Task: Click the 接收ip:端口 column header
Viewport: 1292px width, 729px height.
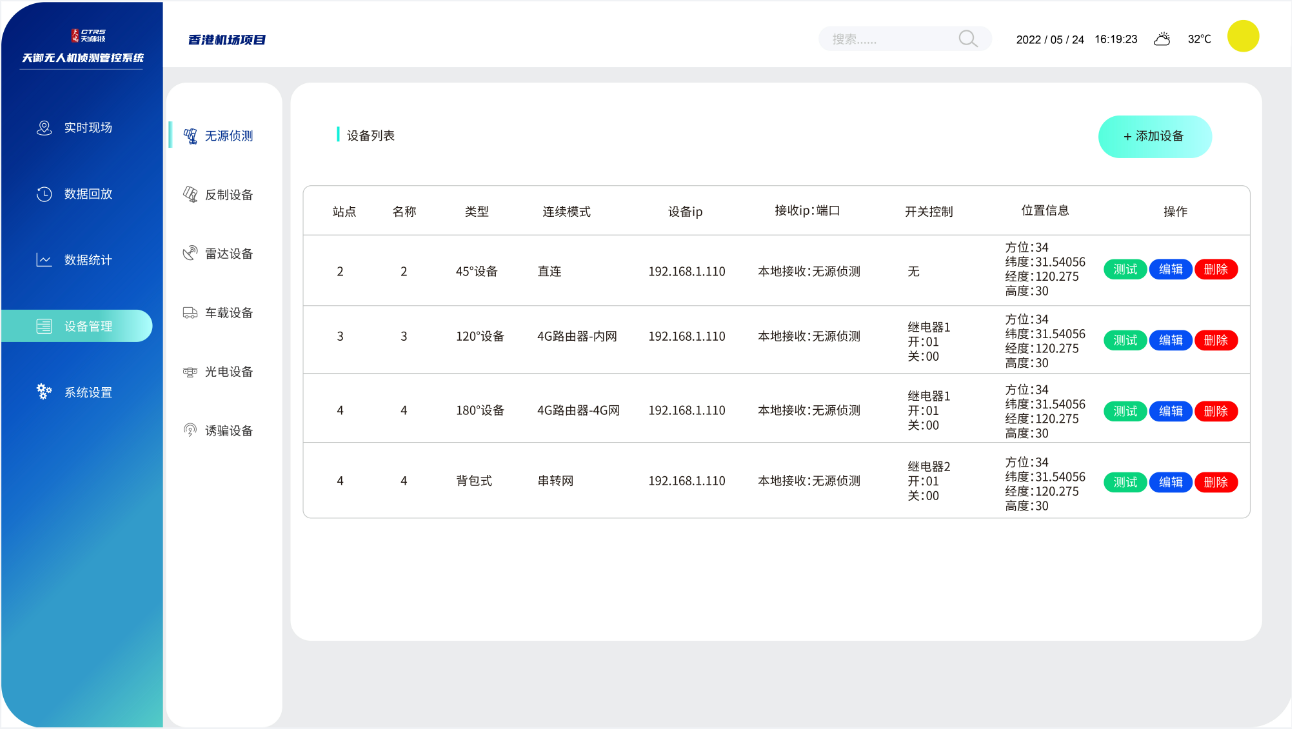Action: pos(808,211)
